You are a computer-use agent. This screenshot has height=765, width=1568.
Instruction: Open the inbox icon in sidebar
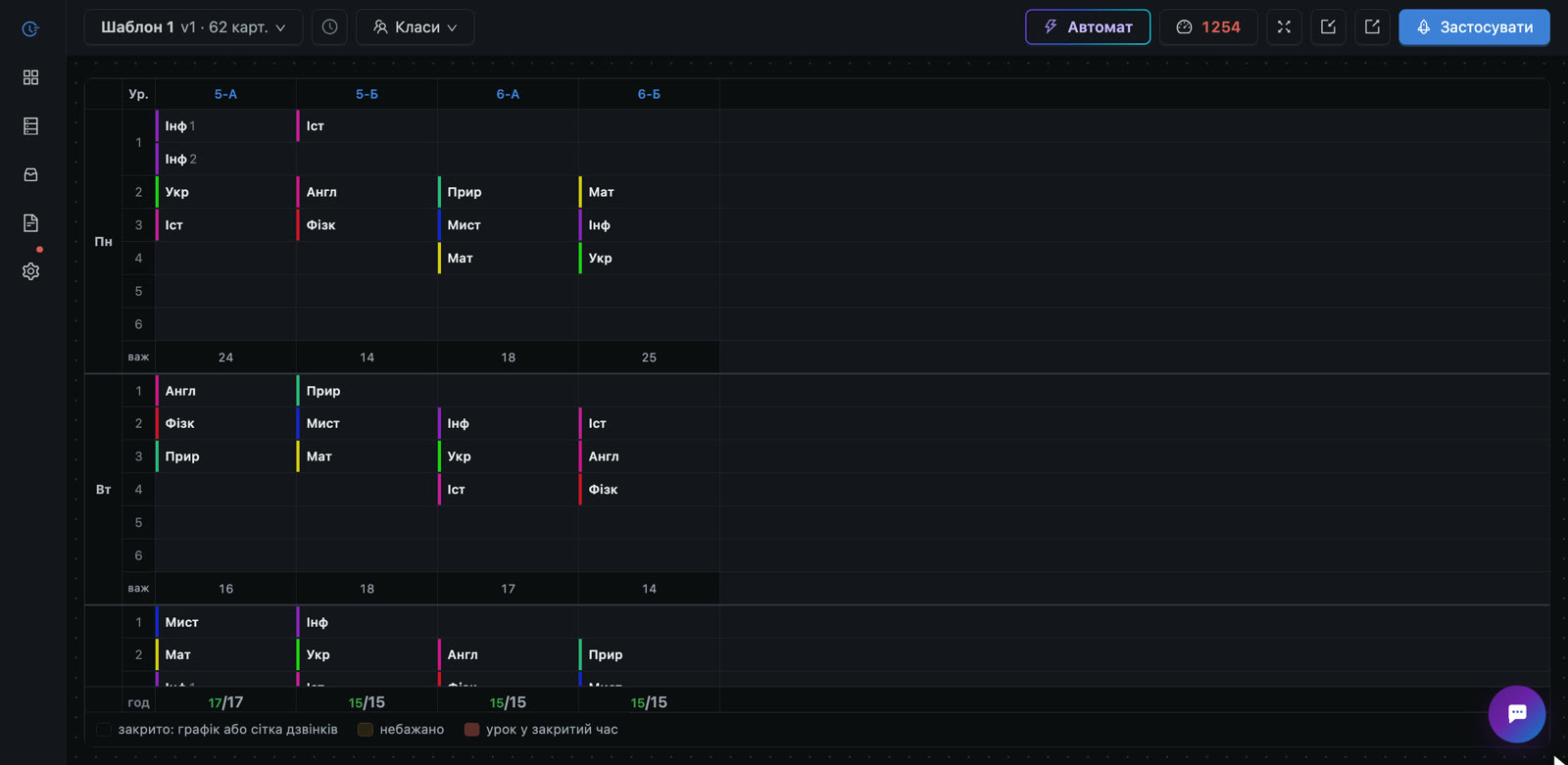(x=30, y=174)
